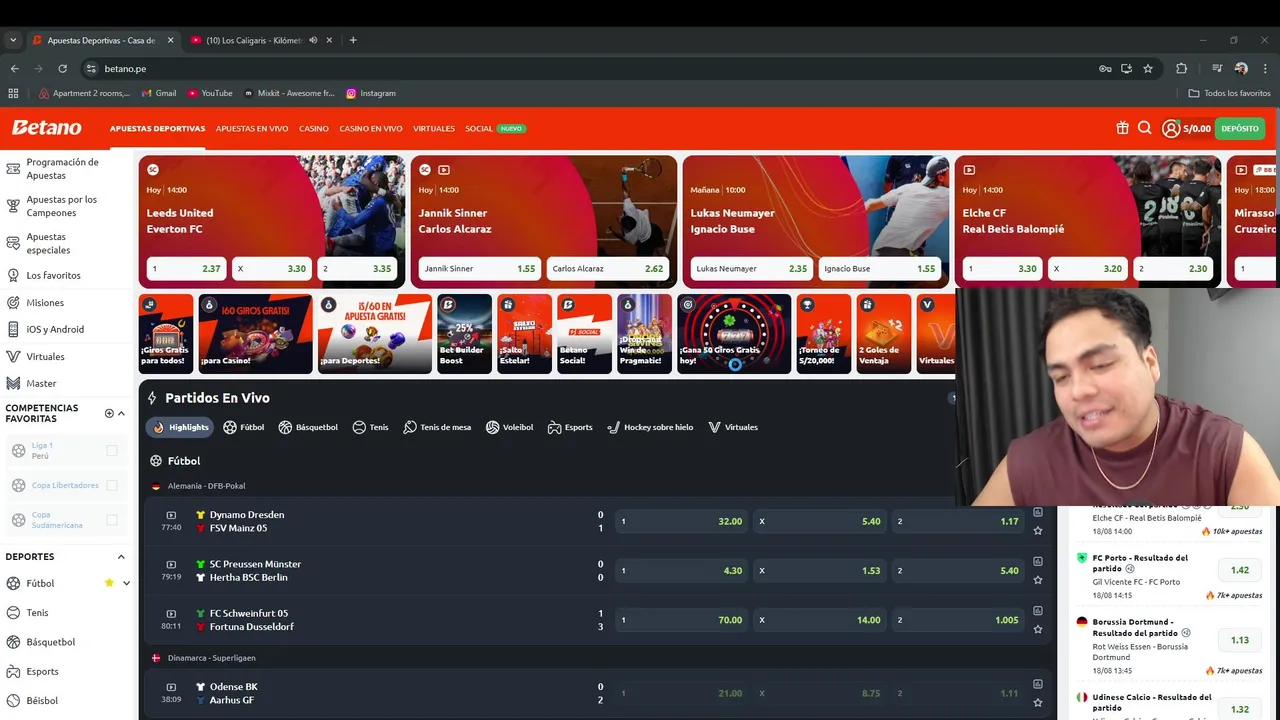Favorite the FC Schweinfurt 05 match star
Image resolution: width=1280 pixels, height=720 pixels.
(1038, 629)
